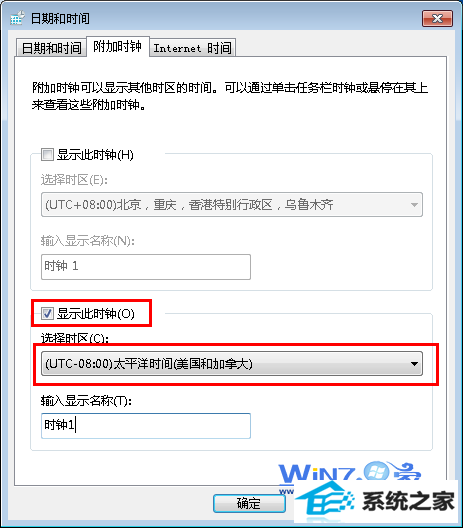Click the Date and Time title bar icon
463x528 pixels.
click(17, 18)
